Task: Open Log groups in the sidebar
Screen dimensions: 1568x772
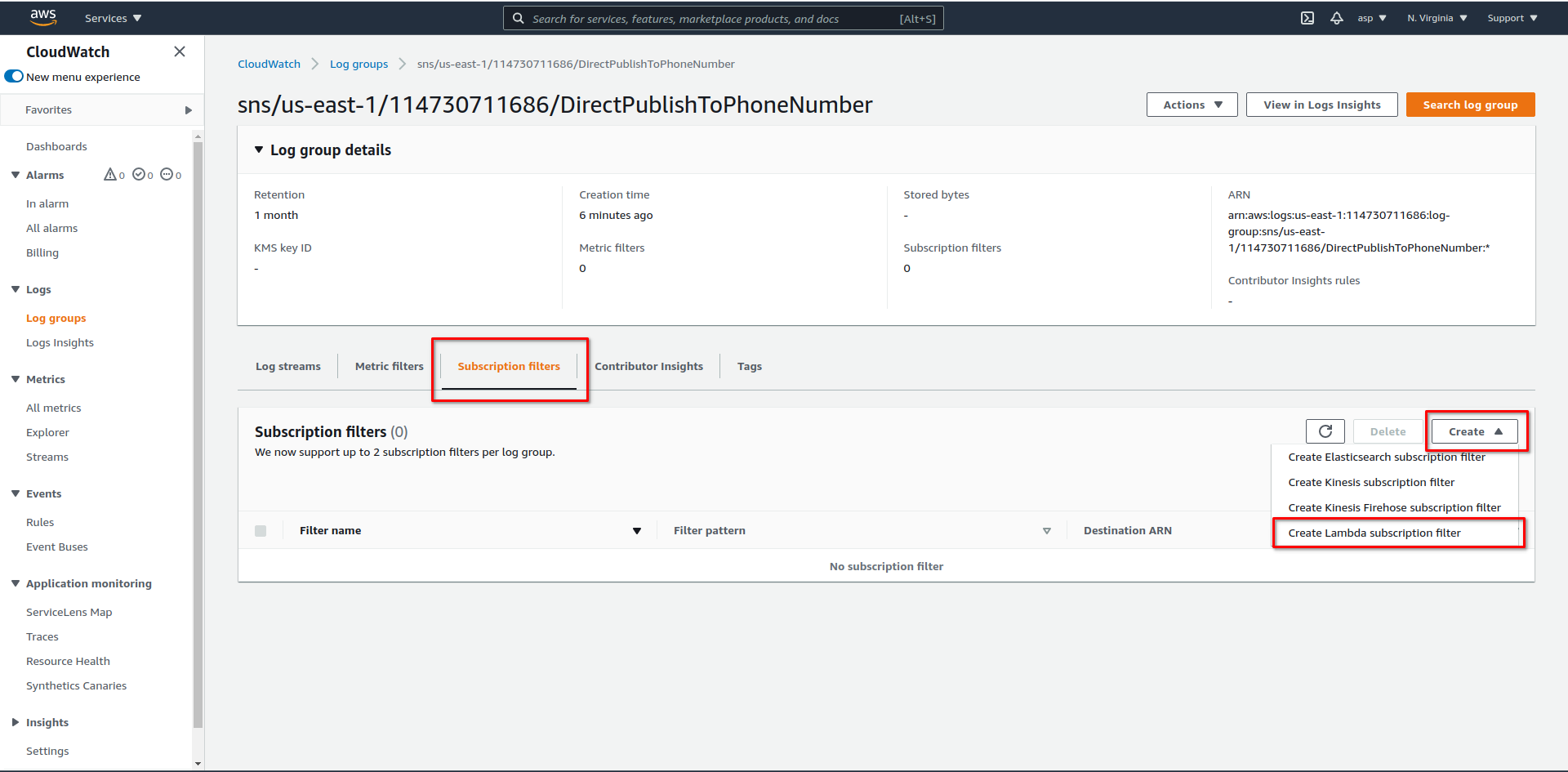Action: (x=56, y=318)
